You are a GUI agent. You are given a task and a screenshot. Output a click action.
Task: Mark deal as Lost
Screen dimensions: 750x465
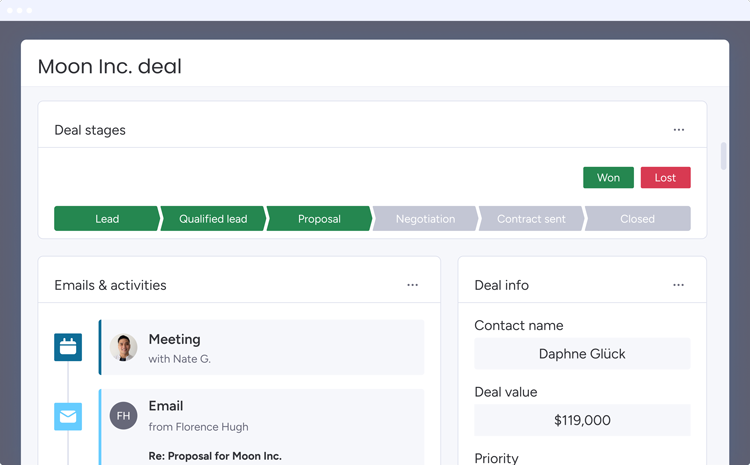pyautogui.click(x=665, y=177)
